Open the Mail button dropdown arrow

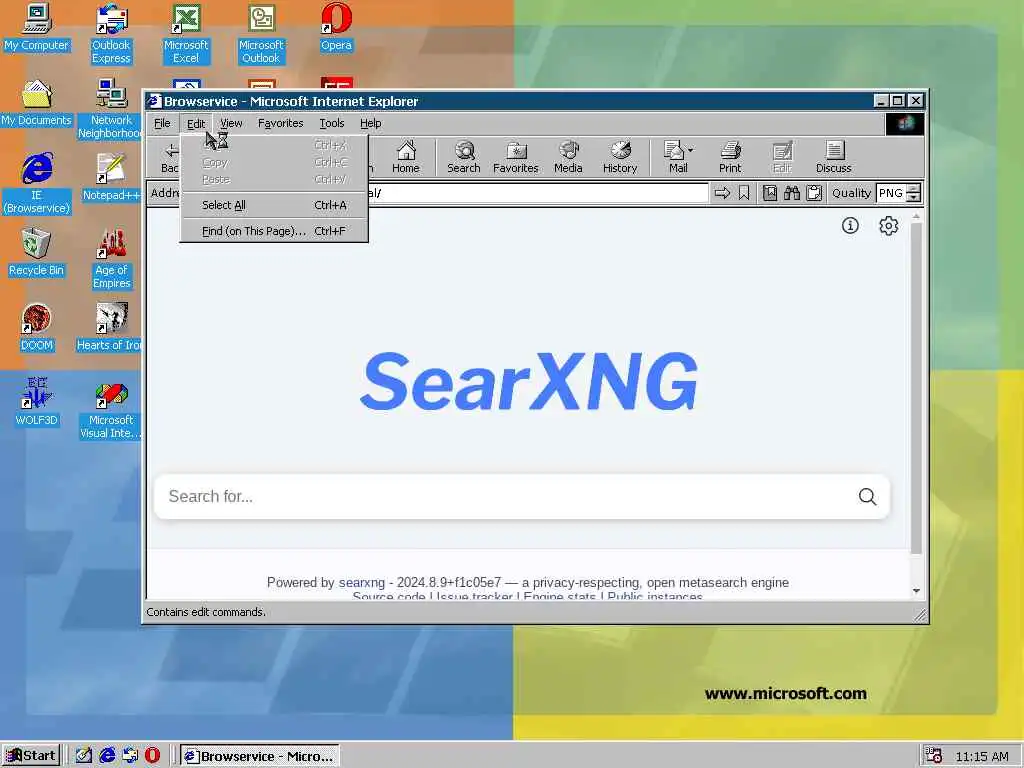pos(691,150)
